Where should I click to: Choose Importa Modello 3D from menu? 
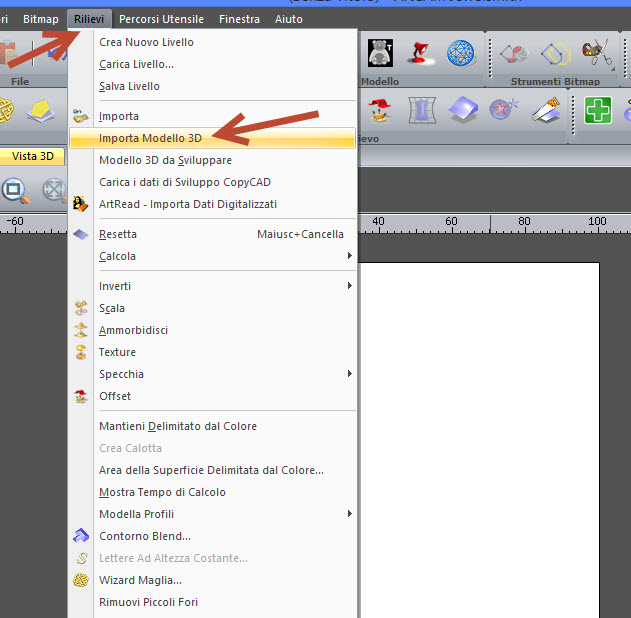point(150,138)
